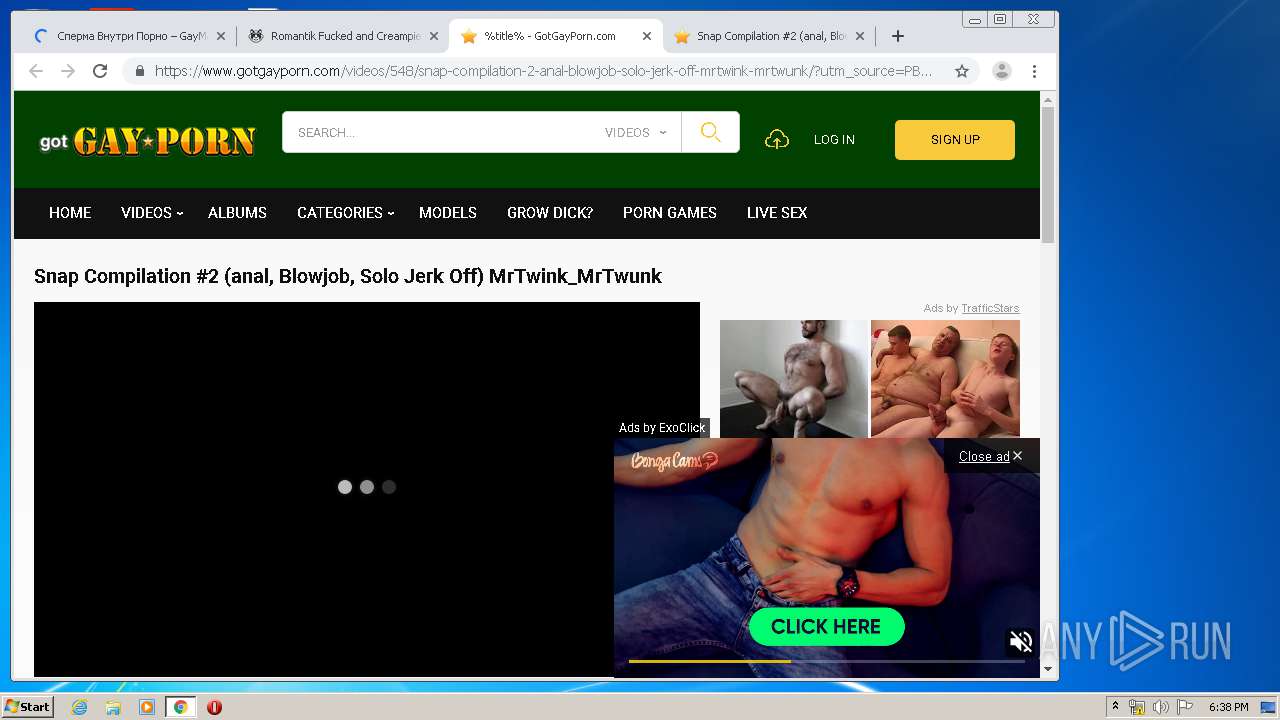Unmute the video ad sound

coord(1020,642)
